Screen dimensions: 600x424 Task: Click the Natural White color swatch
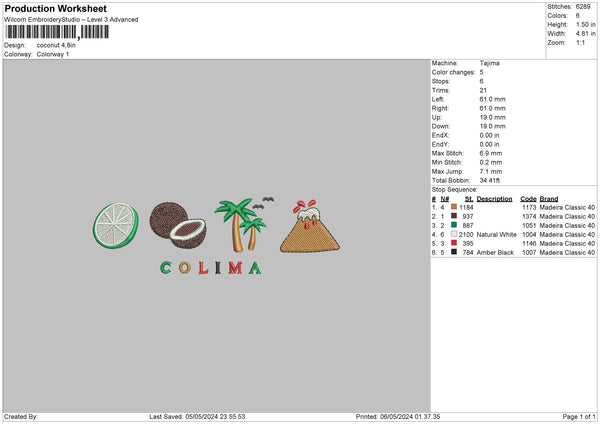(454, 234)
